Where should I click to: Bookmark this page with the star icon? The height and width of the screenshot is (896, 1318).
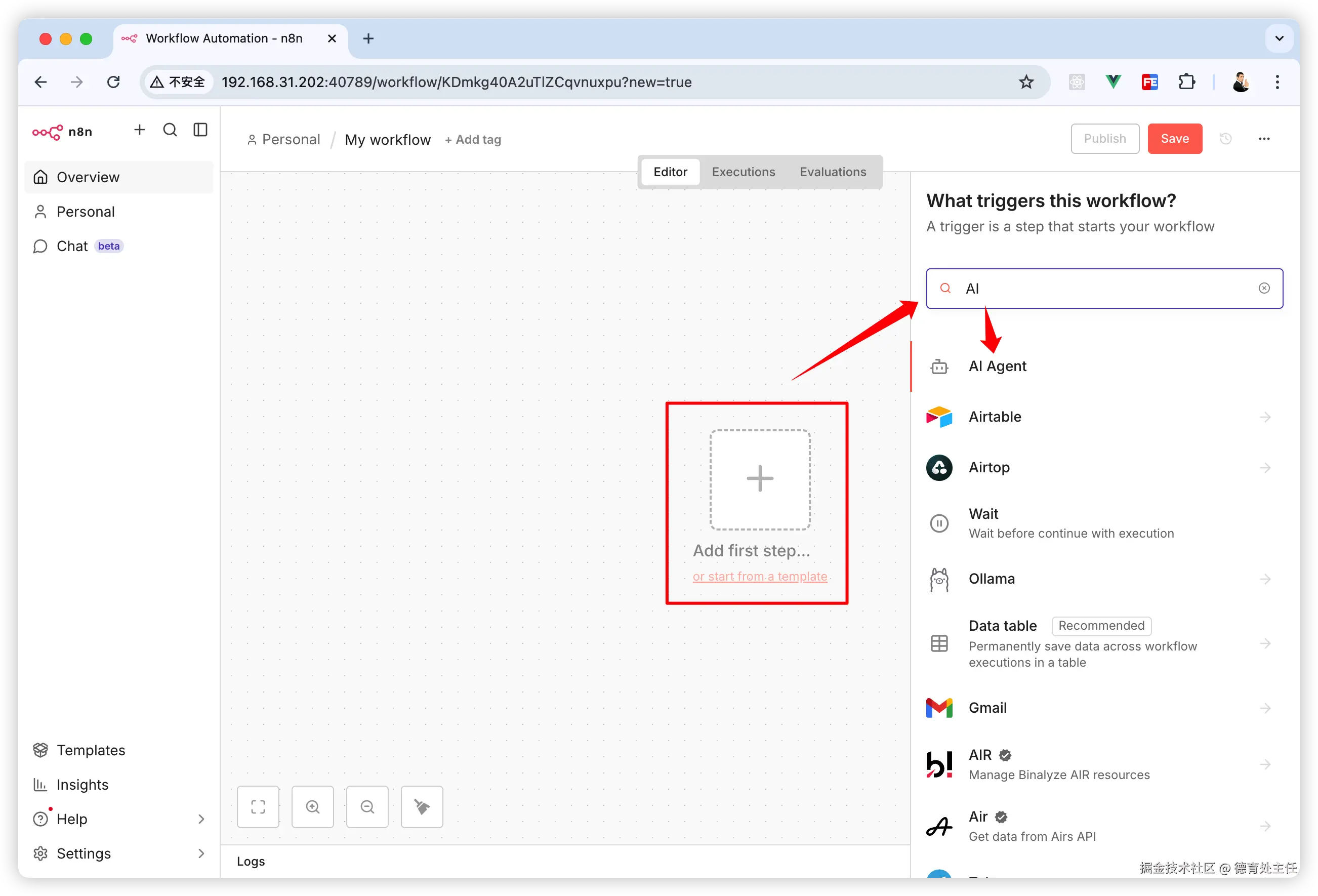pyautogui.click(x=1026, y=82)
